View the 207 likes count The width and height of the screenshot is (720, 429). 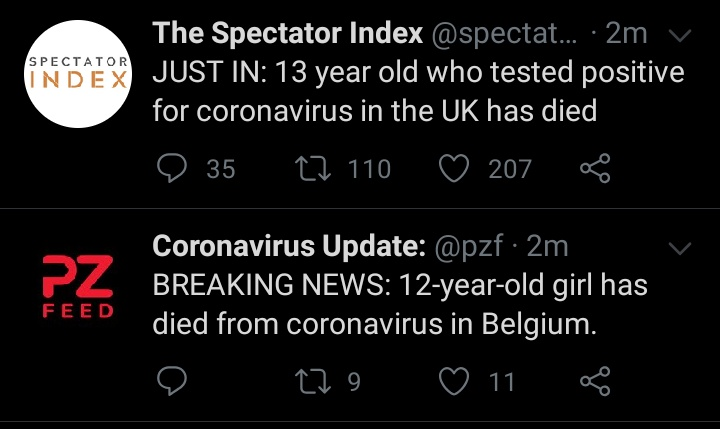coord(510,169)
